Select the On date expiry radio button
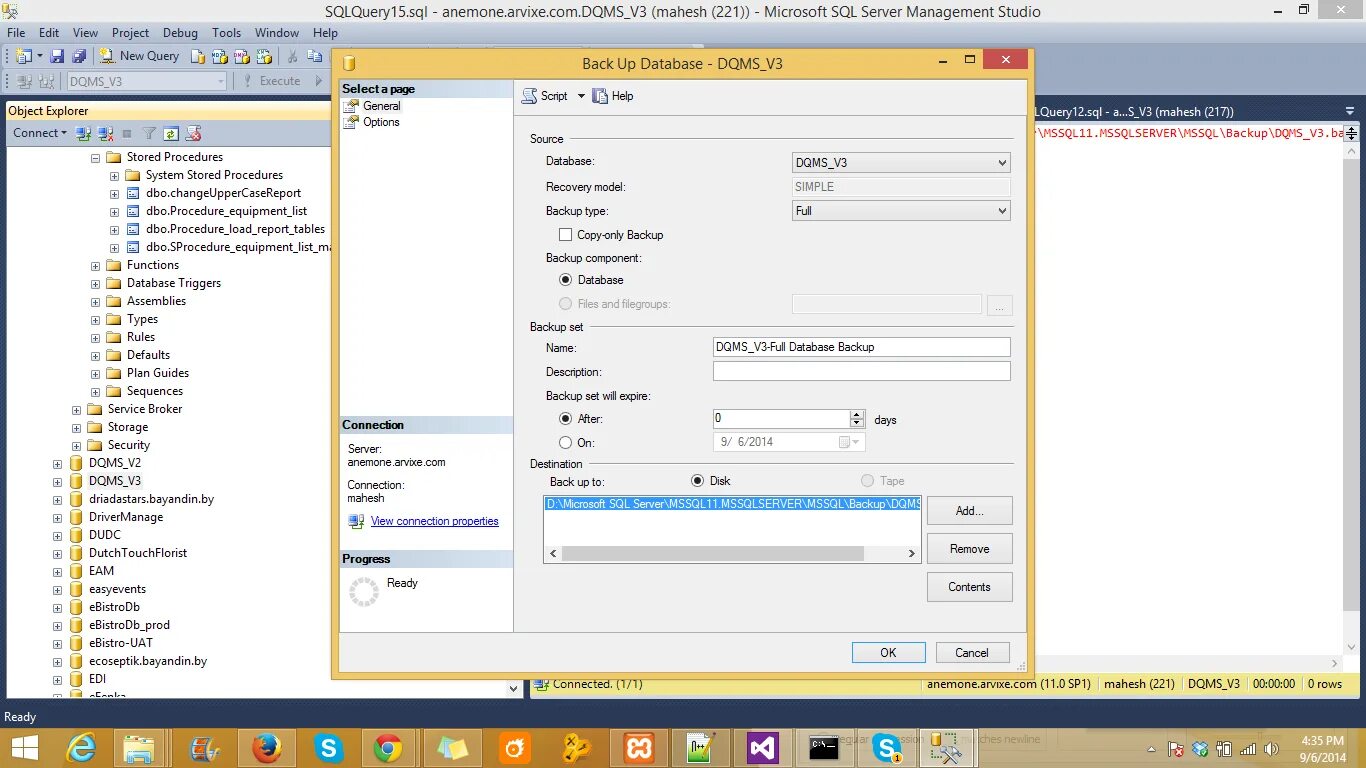The height and width of the screenshot is (768, 1366). (x=566, y=442)
